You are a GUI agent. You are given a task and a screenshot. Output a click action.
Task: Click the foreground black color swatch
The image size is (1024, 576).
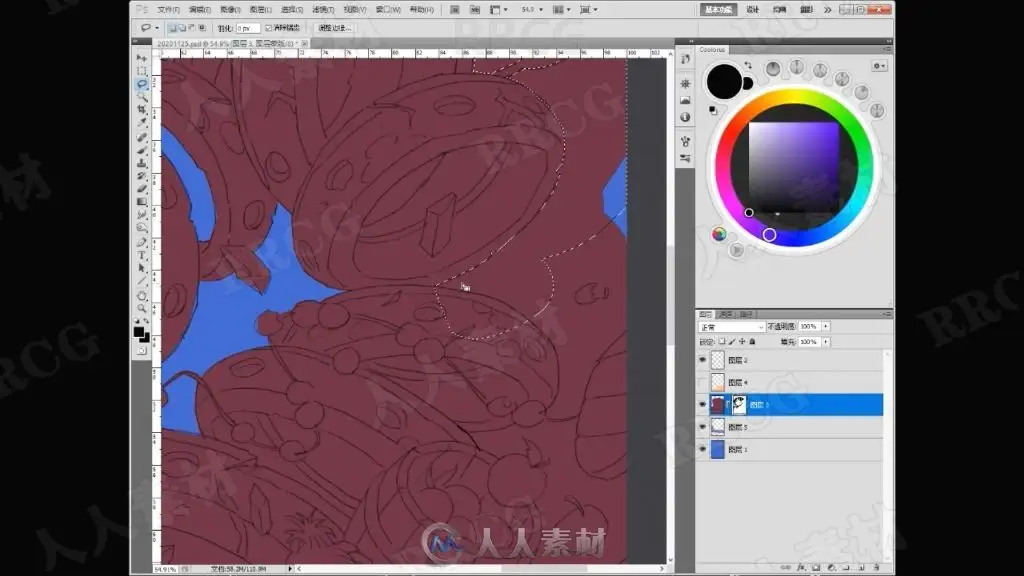click(x=138, y=332)
